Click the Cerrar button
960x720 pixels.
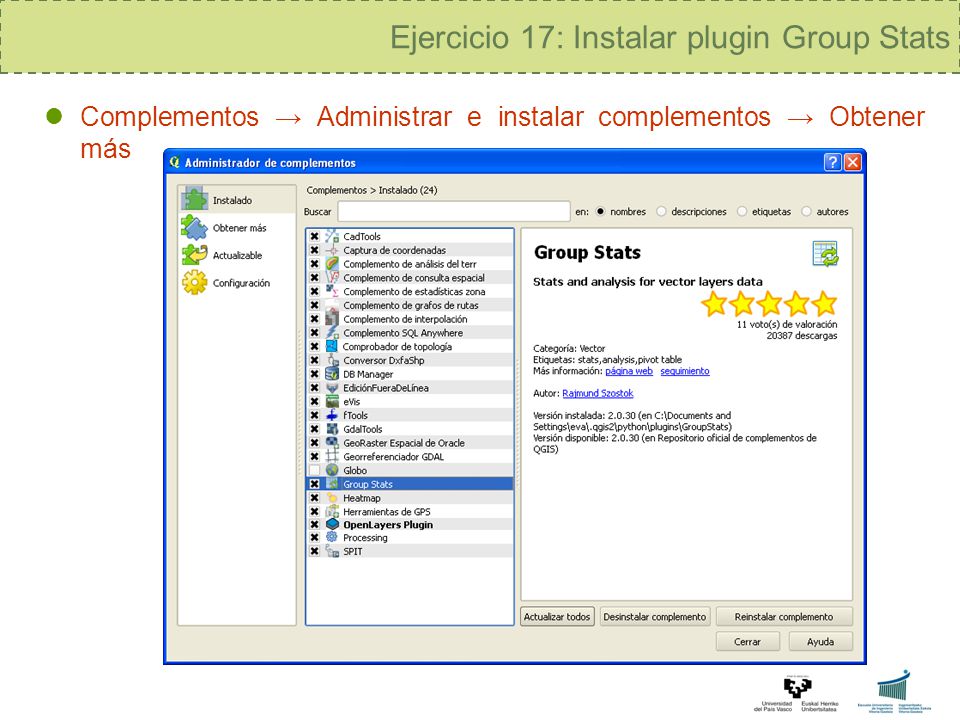[x=748, y=642]
